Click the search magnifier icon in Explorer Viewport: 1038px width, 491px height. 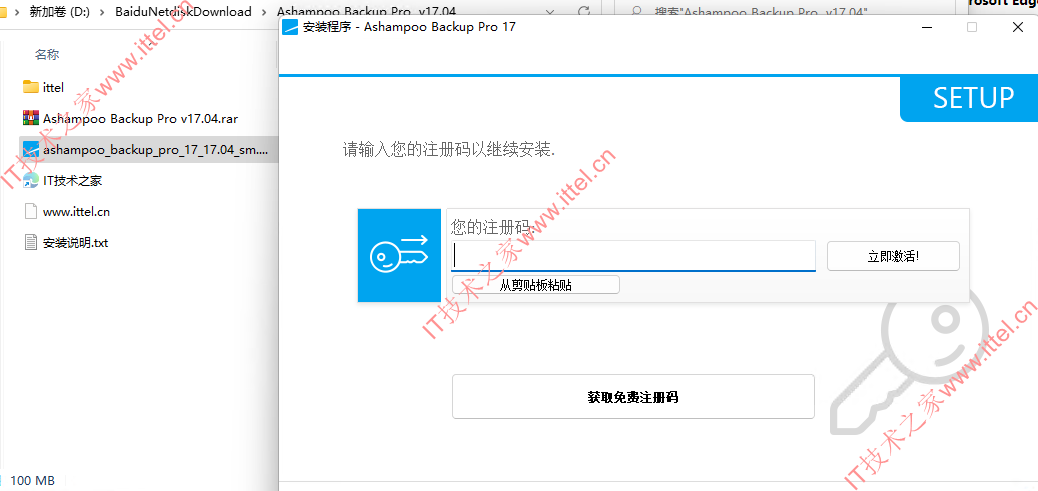(x=636, y=11)
